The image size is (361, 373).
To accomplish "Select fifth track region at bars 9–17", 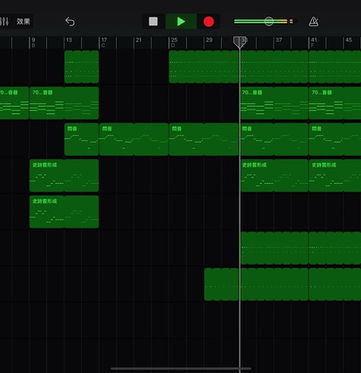I will point(64,212).
